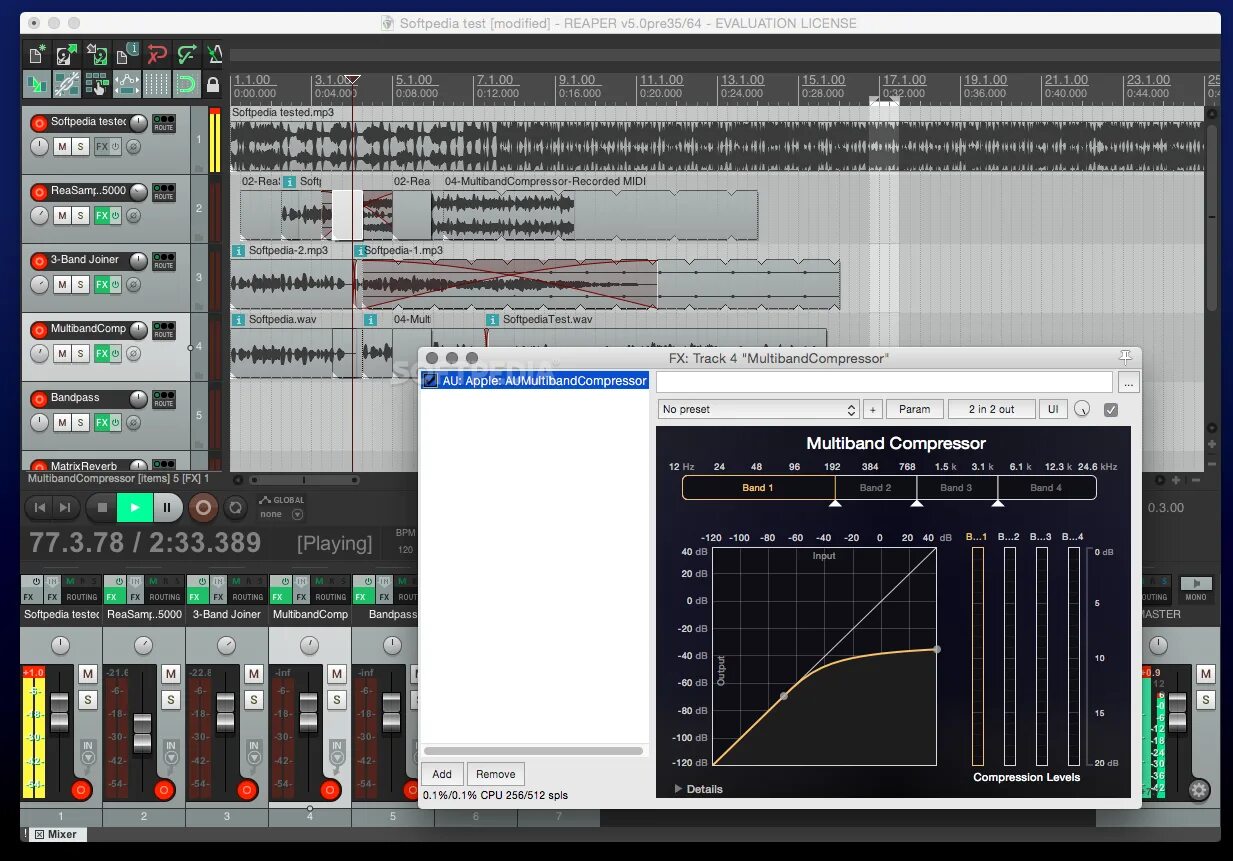Toggle grid lines toolbar icon
1233x861 pixels.
[x=157, y=84]
